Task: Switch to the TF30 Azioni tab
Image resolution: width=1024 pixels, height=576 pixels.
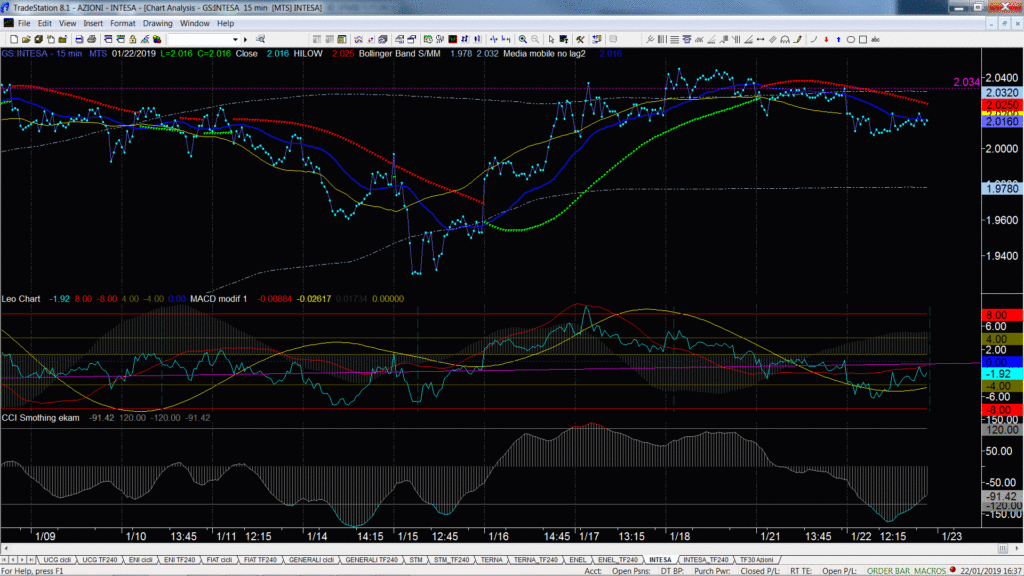Action: pos(756,560)
